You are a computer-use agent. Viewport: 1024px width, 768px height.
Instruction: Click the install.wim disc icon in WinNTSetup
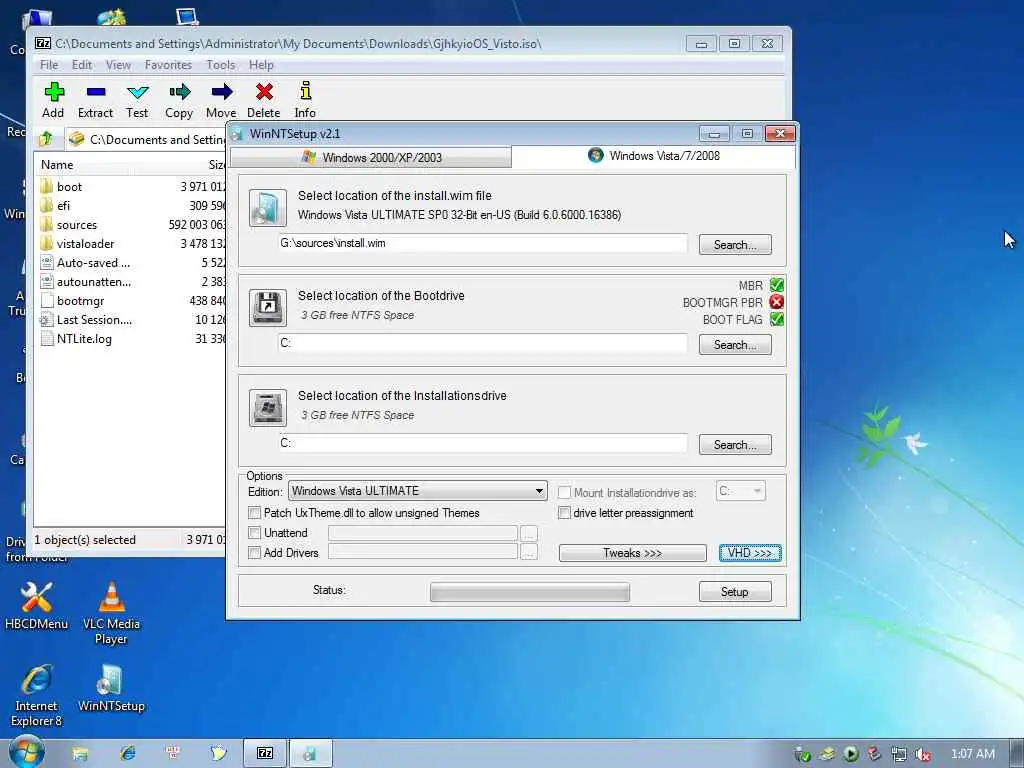pos(268,208)
